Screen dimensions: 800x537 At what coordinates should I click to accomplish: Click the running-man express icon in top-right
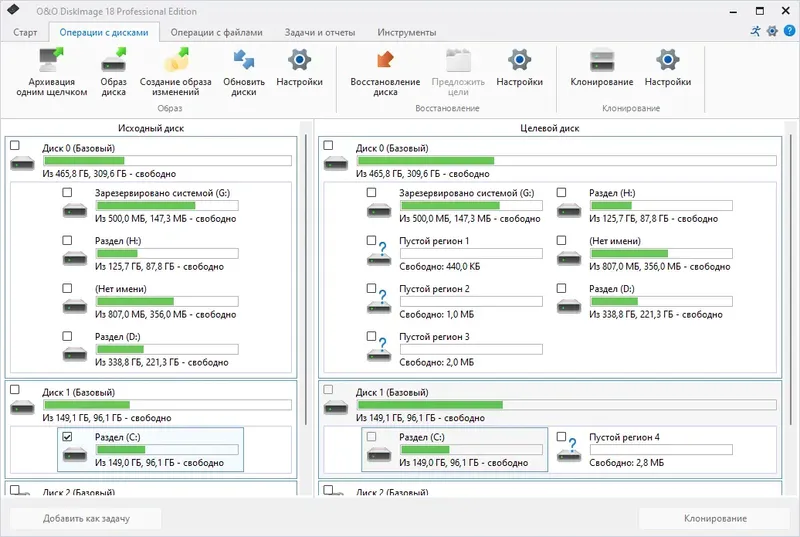[x=756, y=31]
